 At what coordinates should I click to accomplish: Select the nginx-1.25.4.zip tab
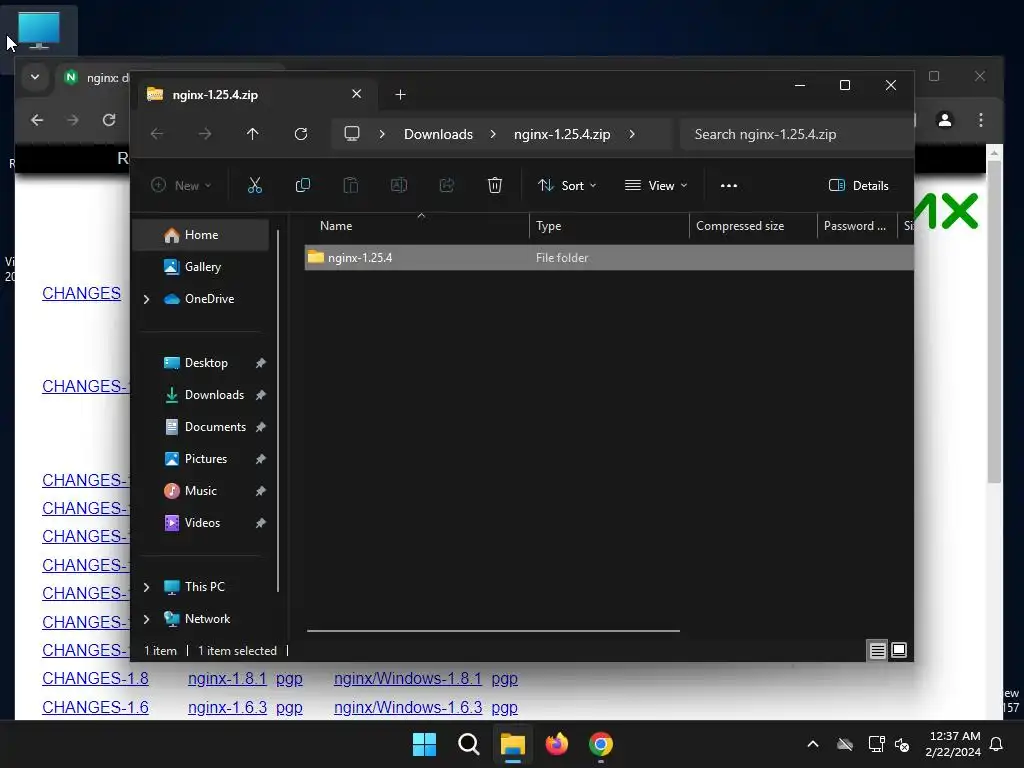tap(255, 95)
